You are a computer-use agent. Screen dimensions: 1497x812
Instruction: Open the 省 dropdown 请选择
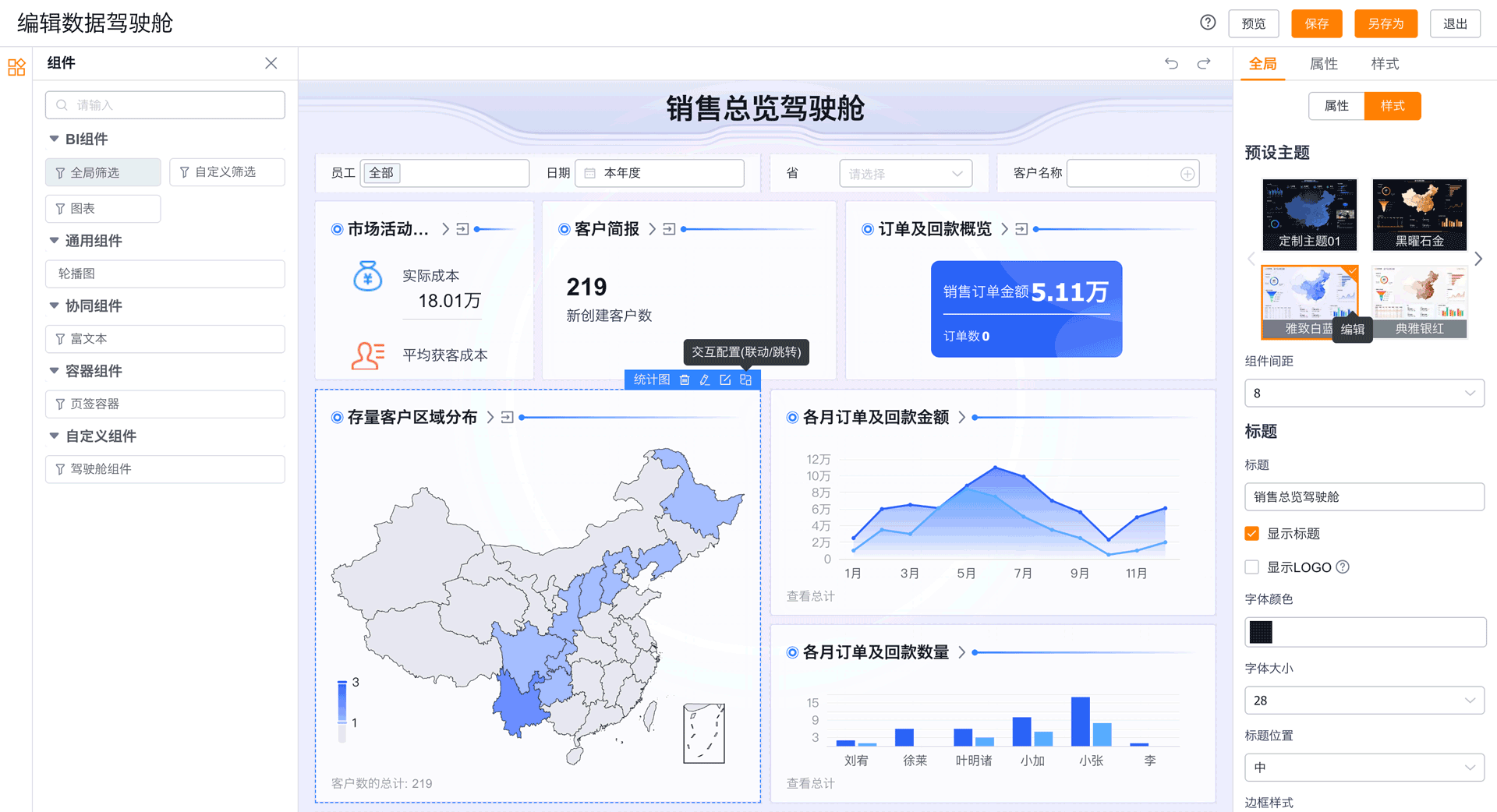click(905, 174)
